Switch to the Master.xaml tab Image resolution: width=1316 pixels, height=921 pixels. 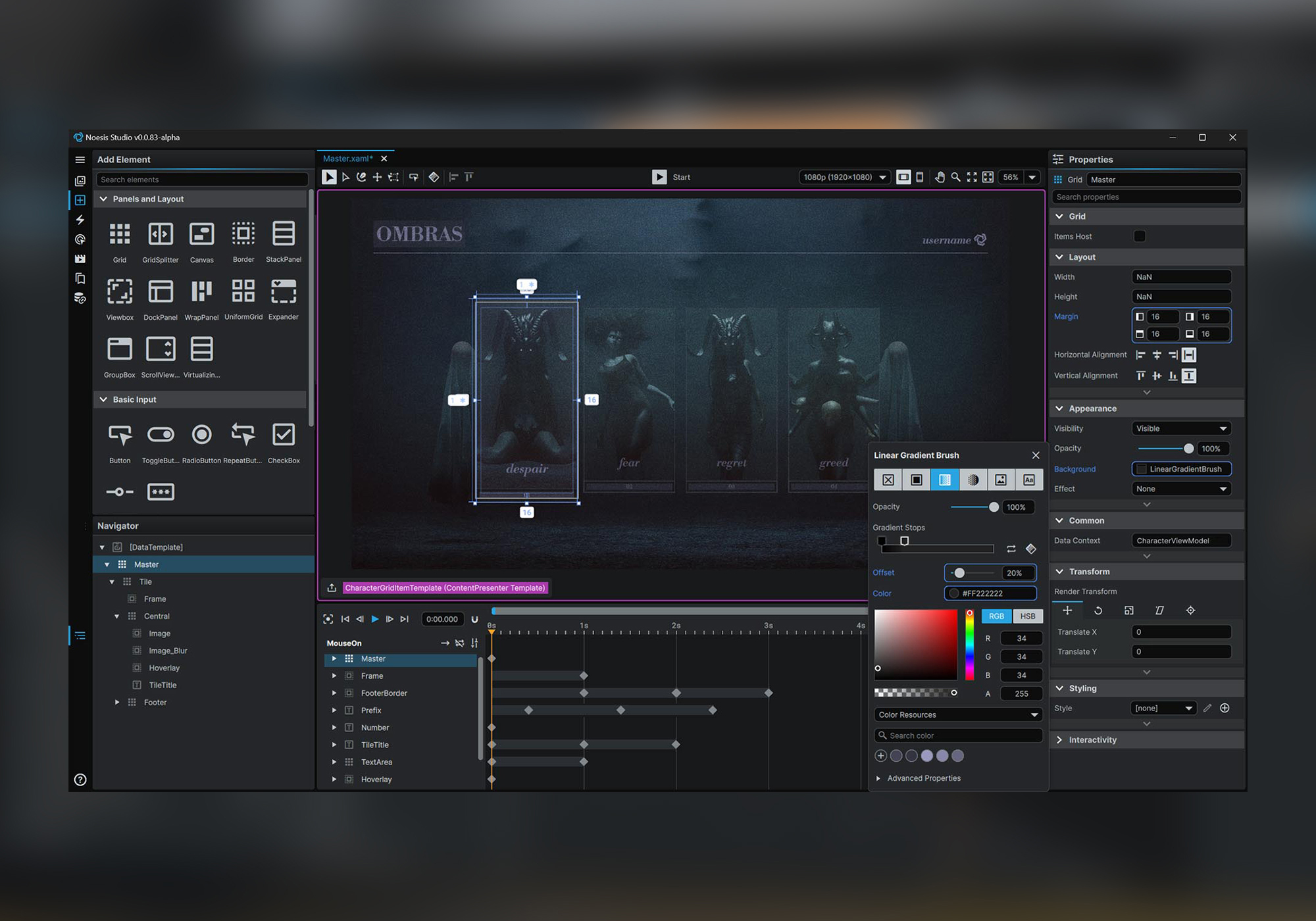[x=347, y=159]
